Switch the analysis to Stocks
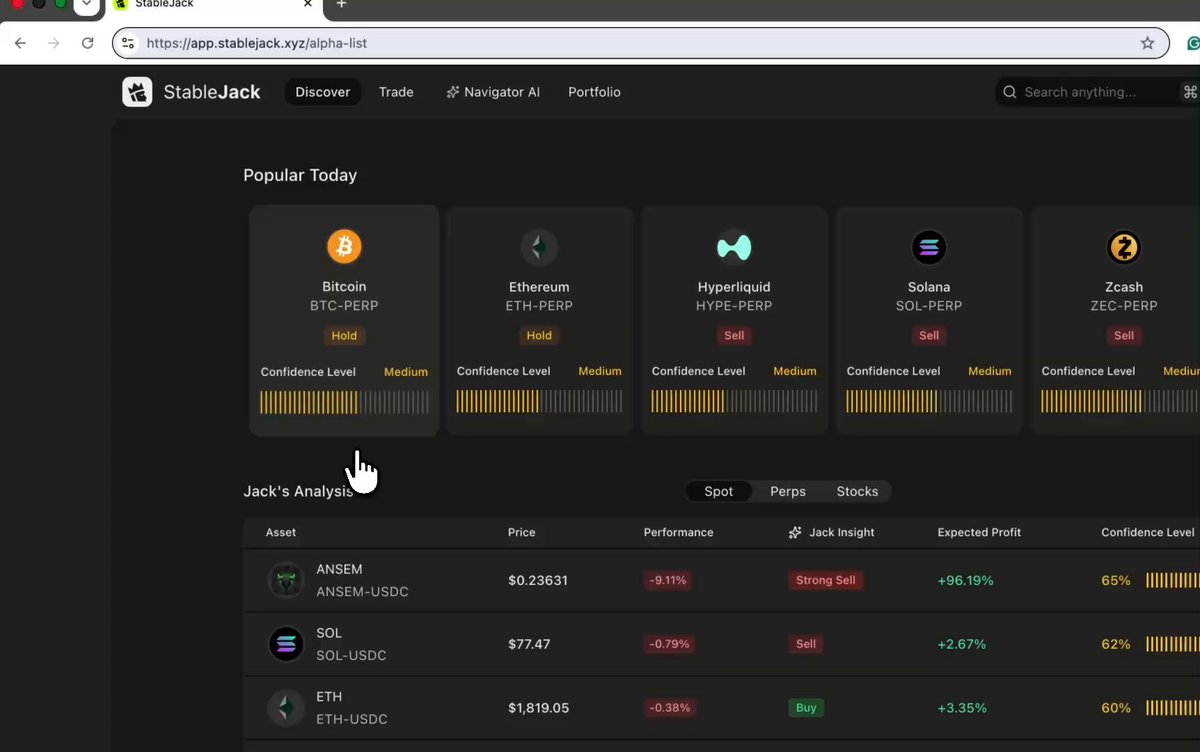Image resolution: width=1200 pixels, height=752 pixels. click(857, 491)
